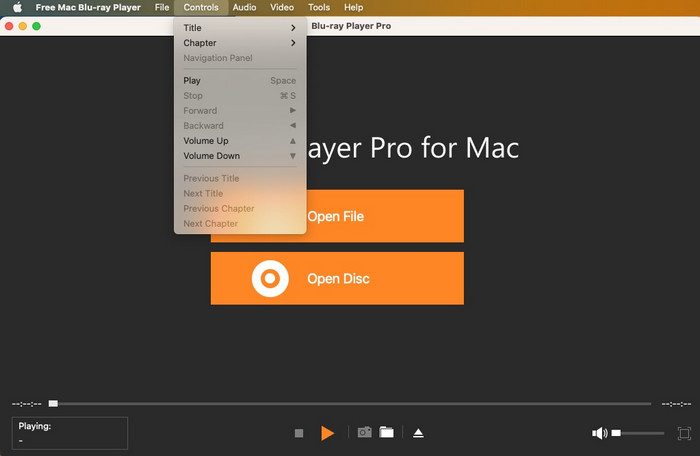Click the playback progress bar

point(350,404)
